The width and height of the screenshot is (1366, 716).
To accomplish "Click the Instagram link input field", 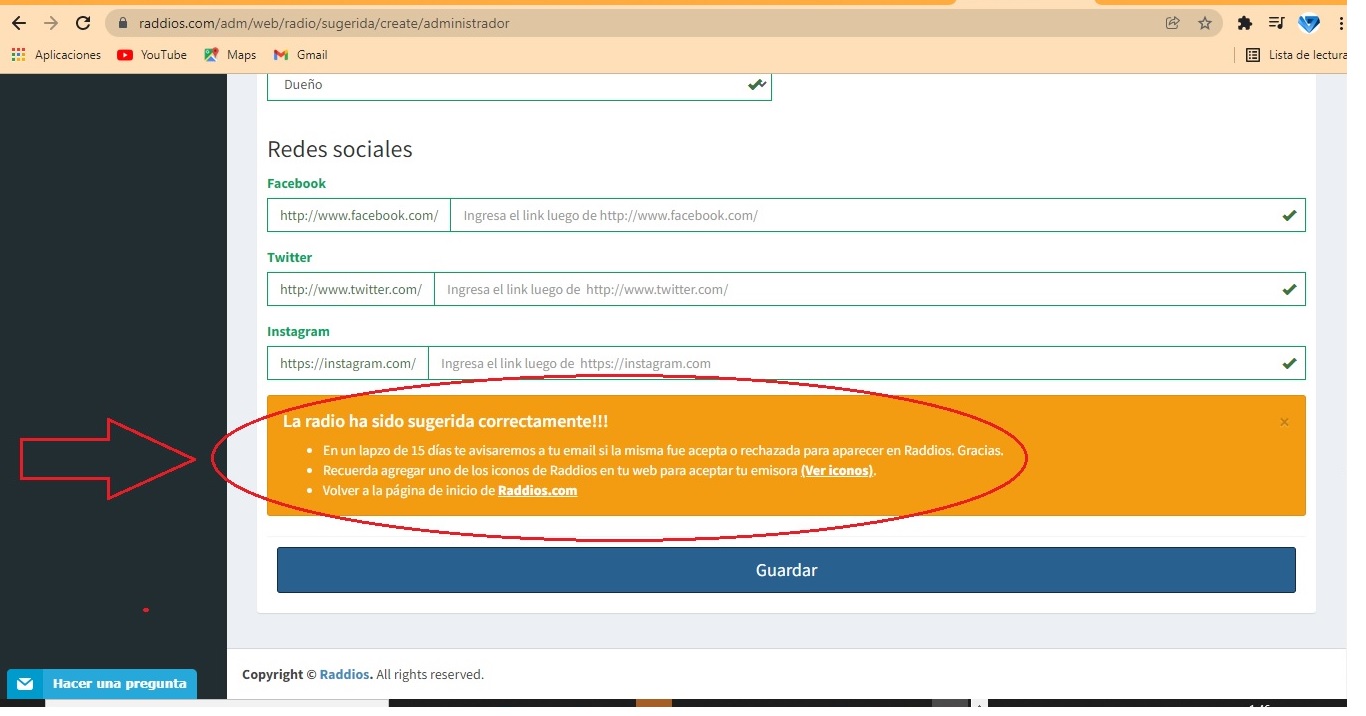I will [854, 363].
